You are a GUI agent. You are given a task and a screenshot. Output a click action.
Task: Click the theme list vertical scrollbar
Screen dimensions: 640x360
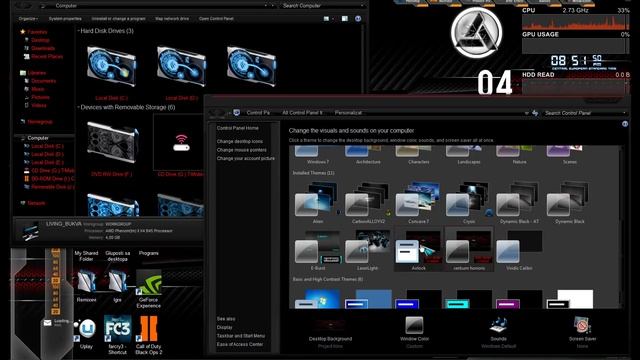tap(622, 227)
